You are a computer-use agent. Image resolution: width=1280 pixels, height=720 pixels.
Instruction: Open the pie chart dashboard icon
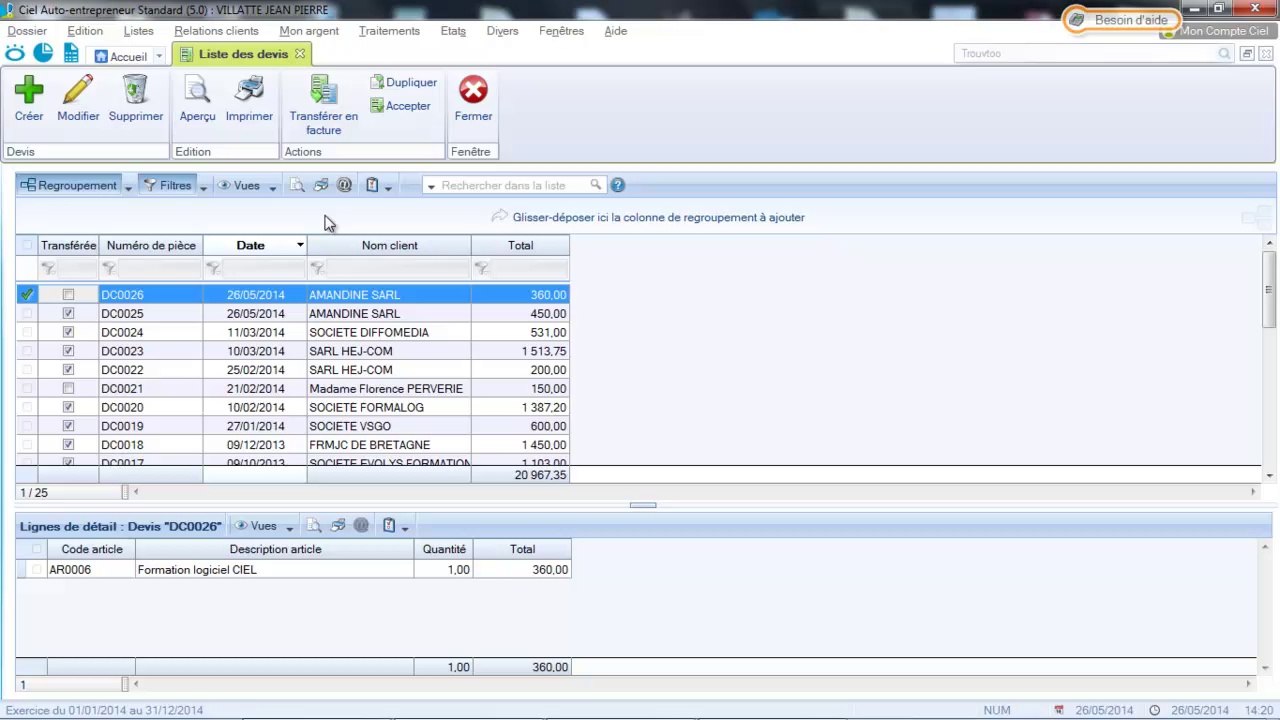coord(43,54)
